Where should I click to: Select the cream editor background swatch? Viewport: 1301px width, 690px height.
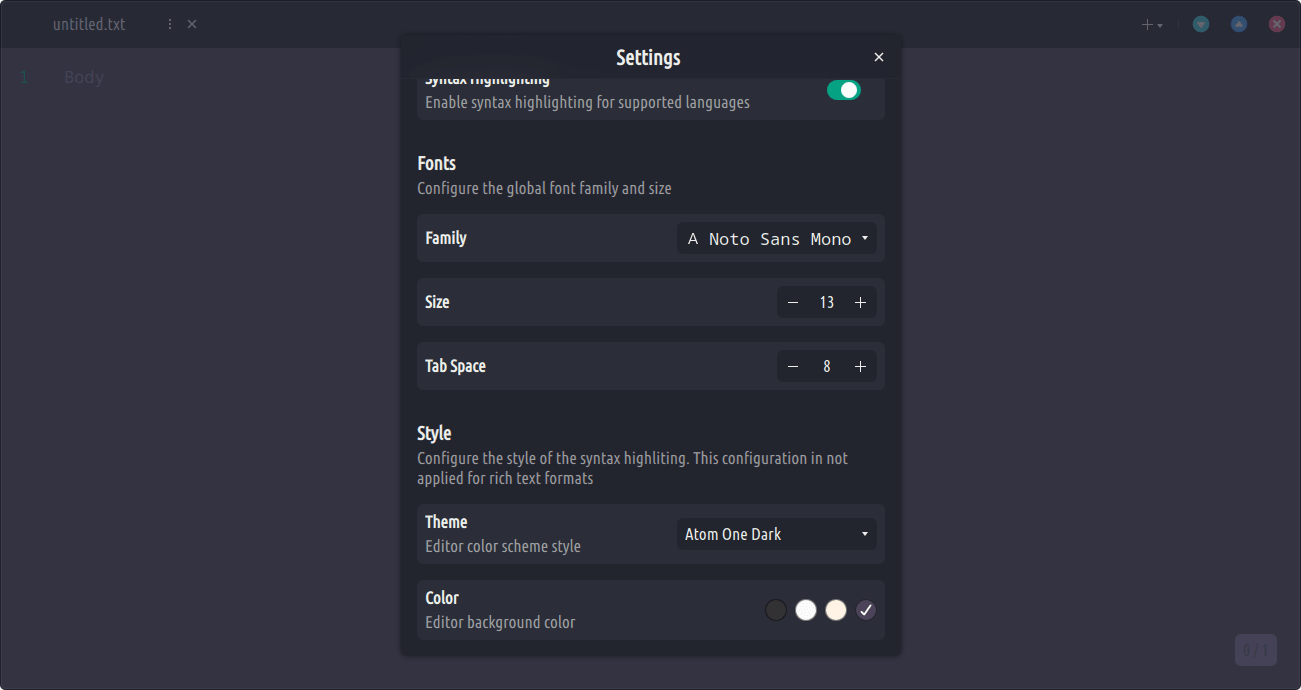point(836,610)
